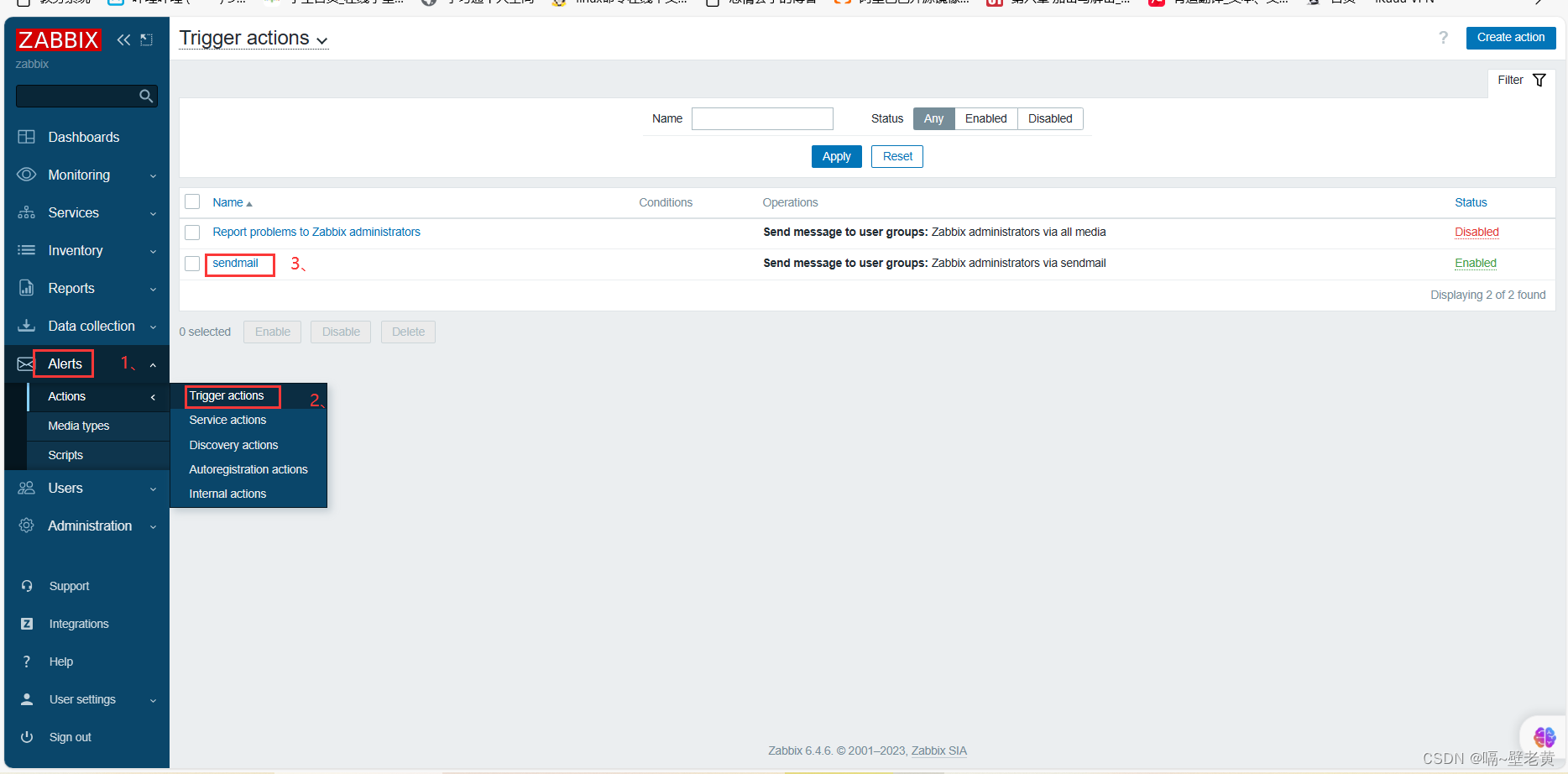The width and height of the screenshot is (1568, 774).
Task: Click the Integrations Z icon
Action: point(27,624)
